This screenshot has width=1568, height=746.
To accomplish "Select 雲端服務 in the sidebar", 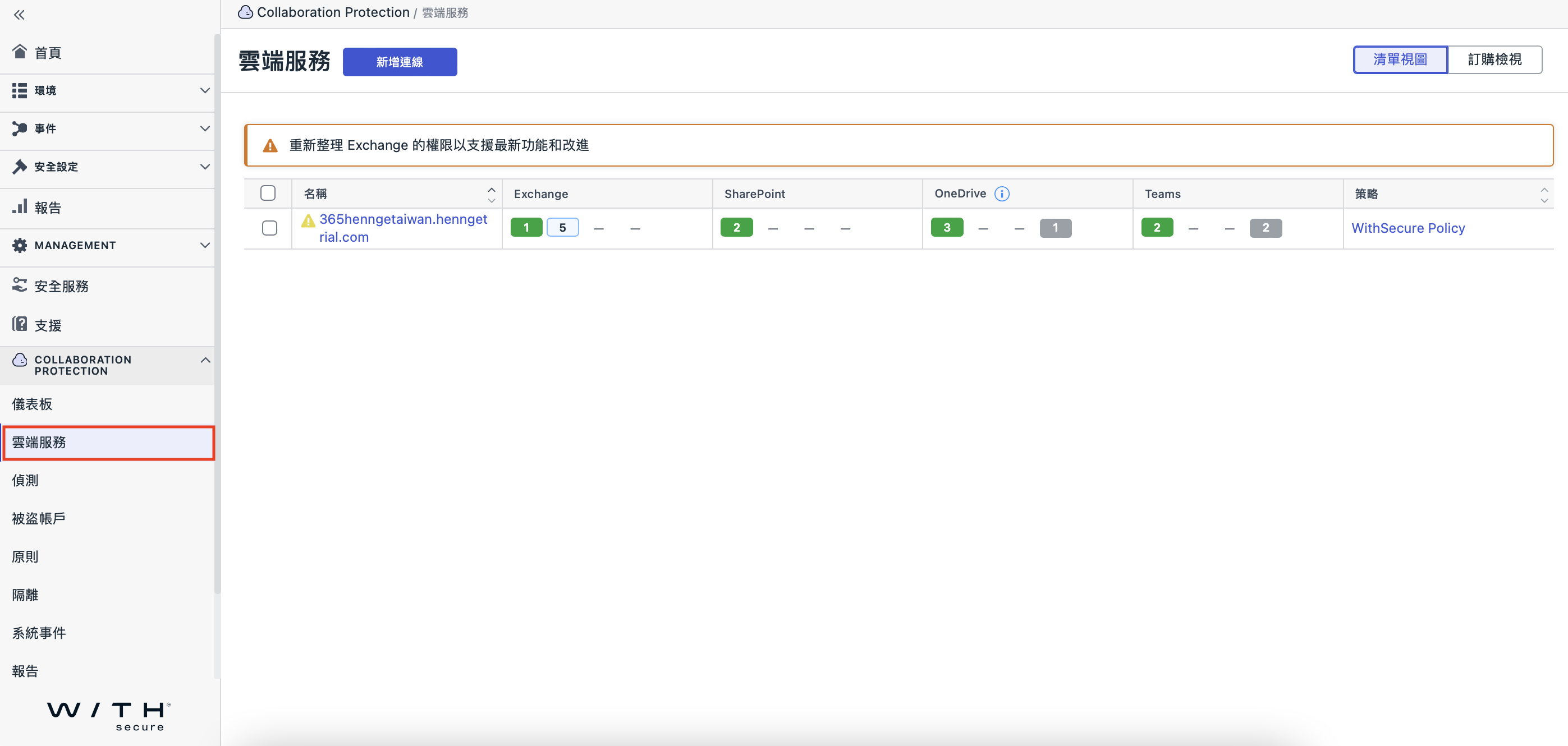I will (108, 443).
